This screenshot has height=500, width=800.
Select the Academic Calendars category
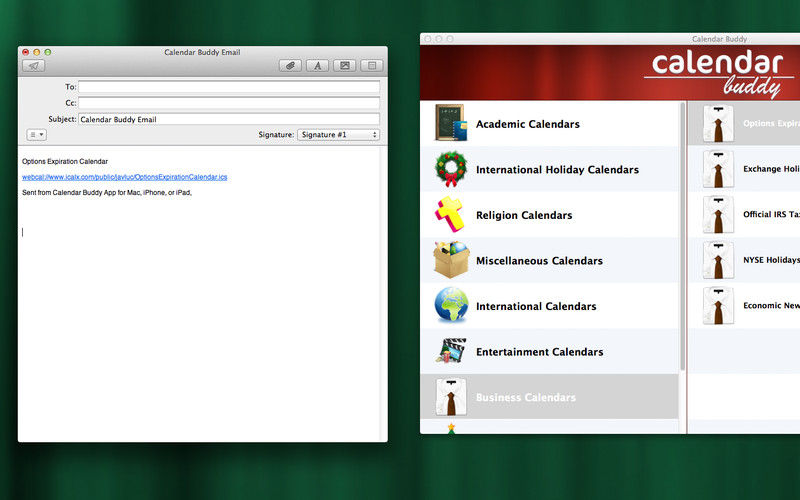[x=549, y=123]
